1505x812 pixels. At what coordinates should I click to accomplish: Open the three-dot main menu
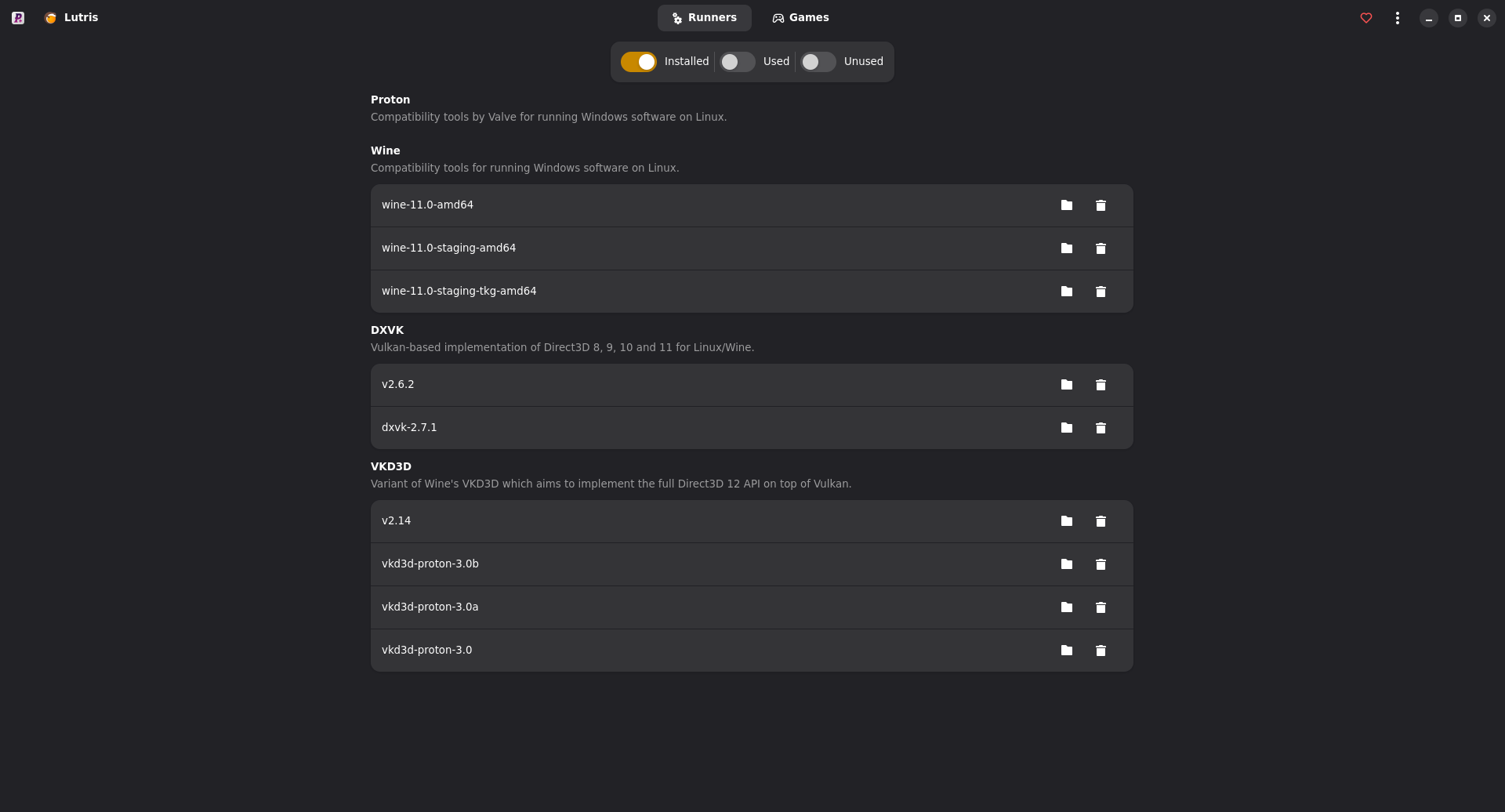tap(1397, 18)
